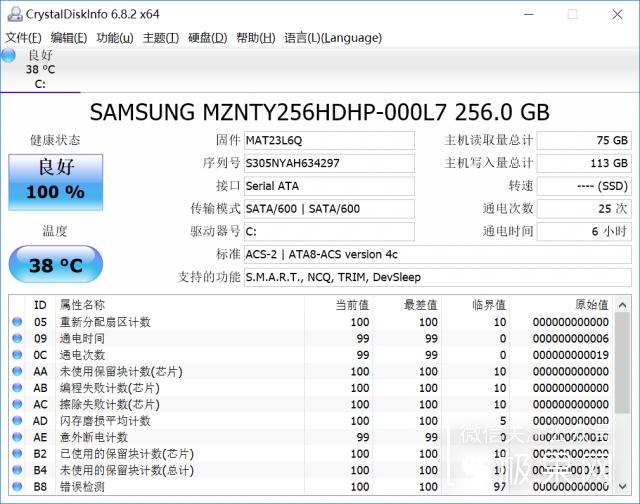Click raw value 000000000019 in row 0C
640x504 pixels.
tap(571, 355)
